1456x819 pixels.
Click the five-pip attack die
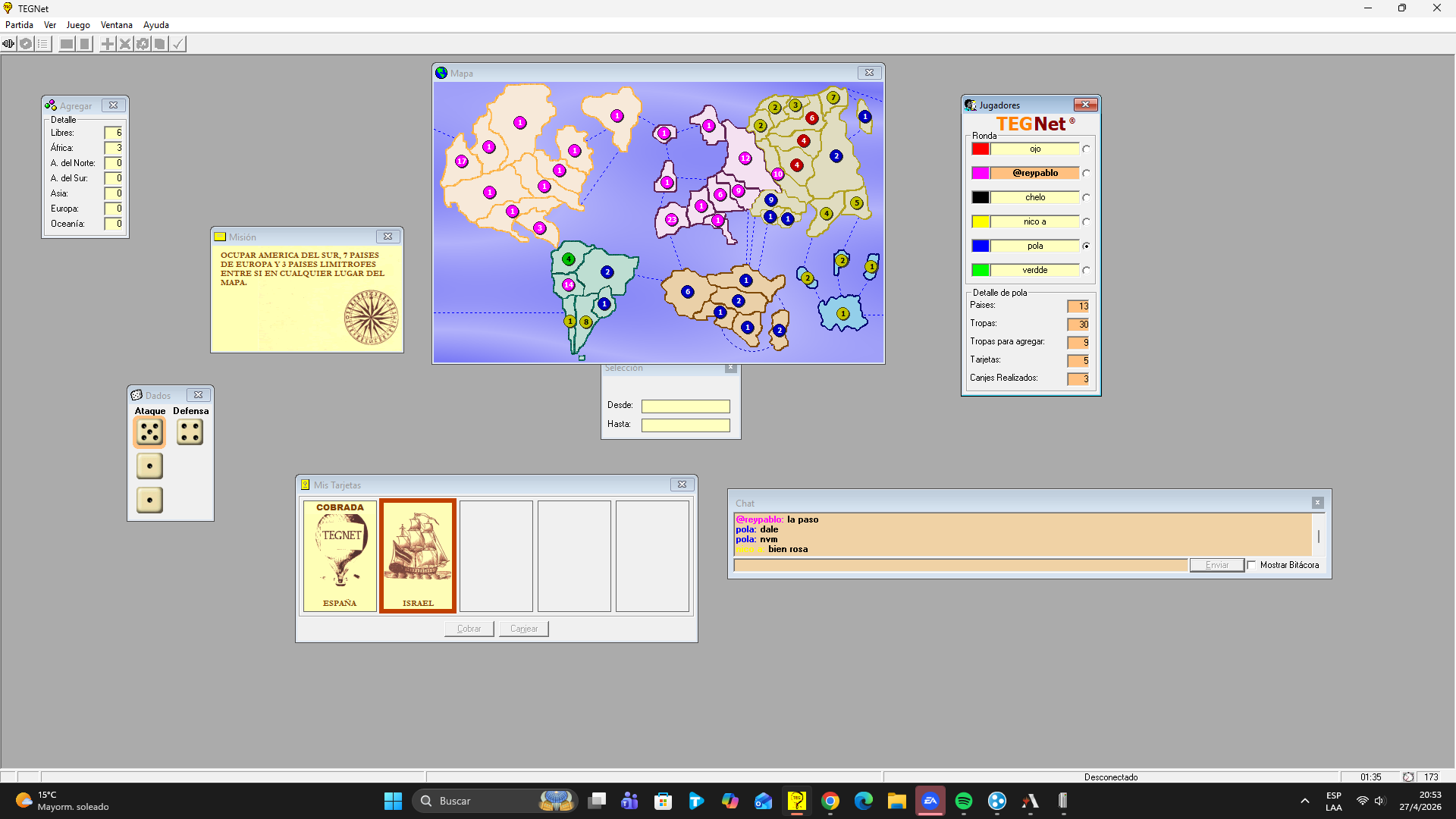(x=149, y=432)
